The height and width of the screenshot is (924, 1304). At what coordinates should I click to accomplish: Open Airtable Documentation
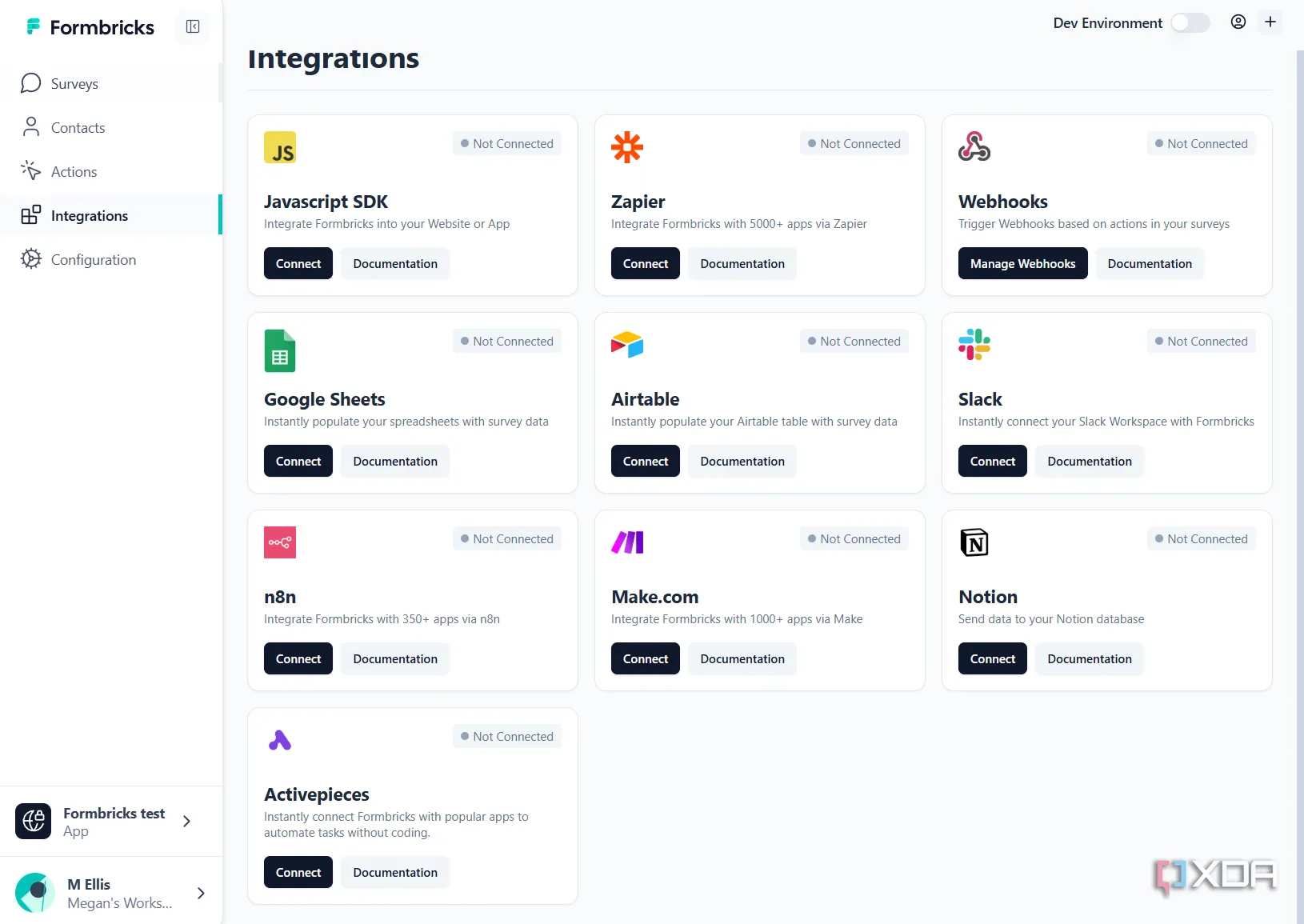[x=742, y=461]
